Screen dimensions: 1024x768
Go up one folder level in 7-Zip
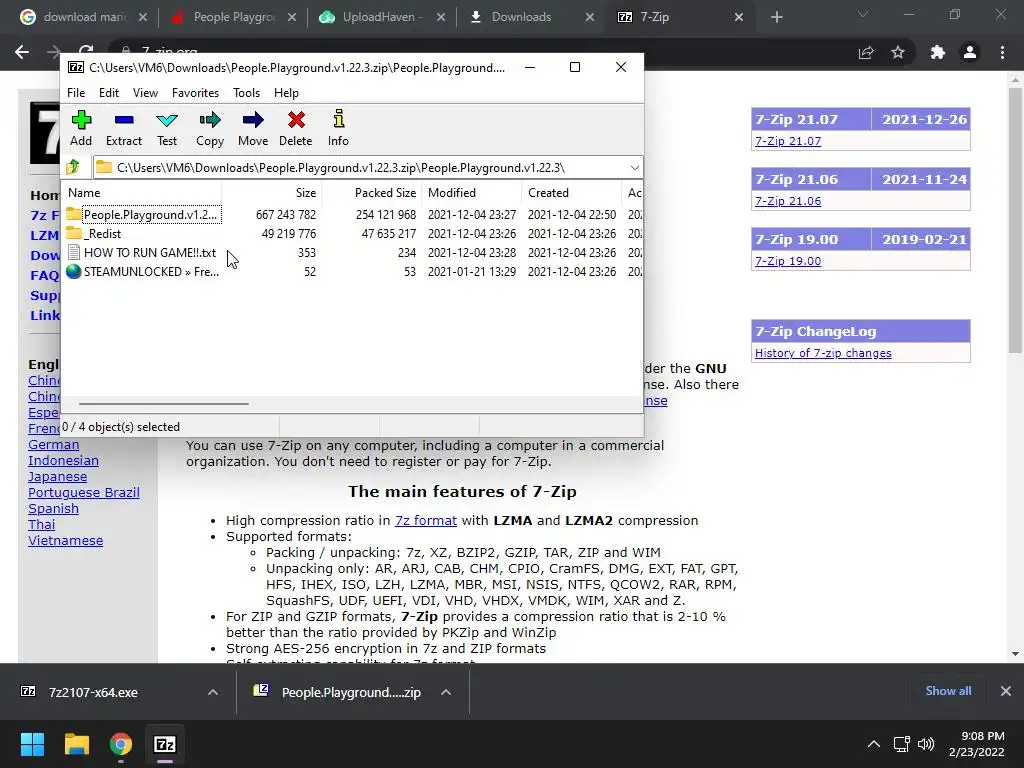(x=73, y=167)
